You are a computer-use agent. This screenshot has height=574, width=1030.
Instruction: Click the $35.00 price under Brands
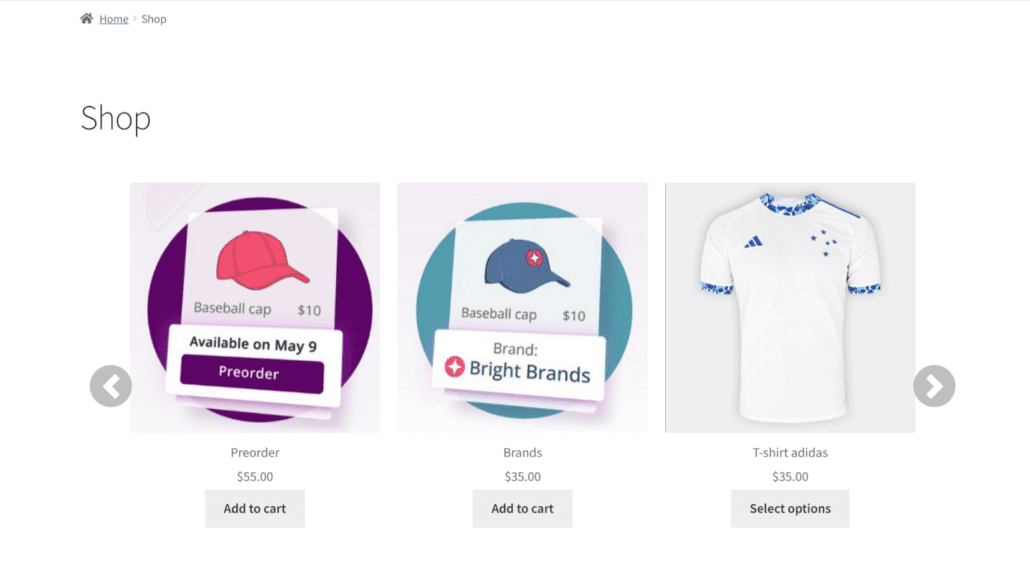[523, 477]
